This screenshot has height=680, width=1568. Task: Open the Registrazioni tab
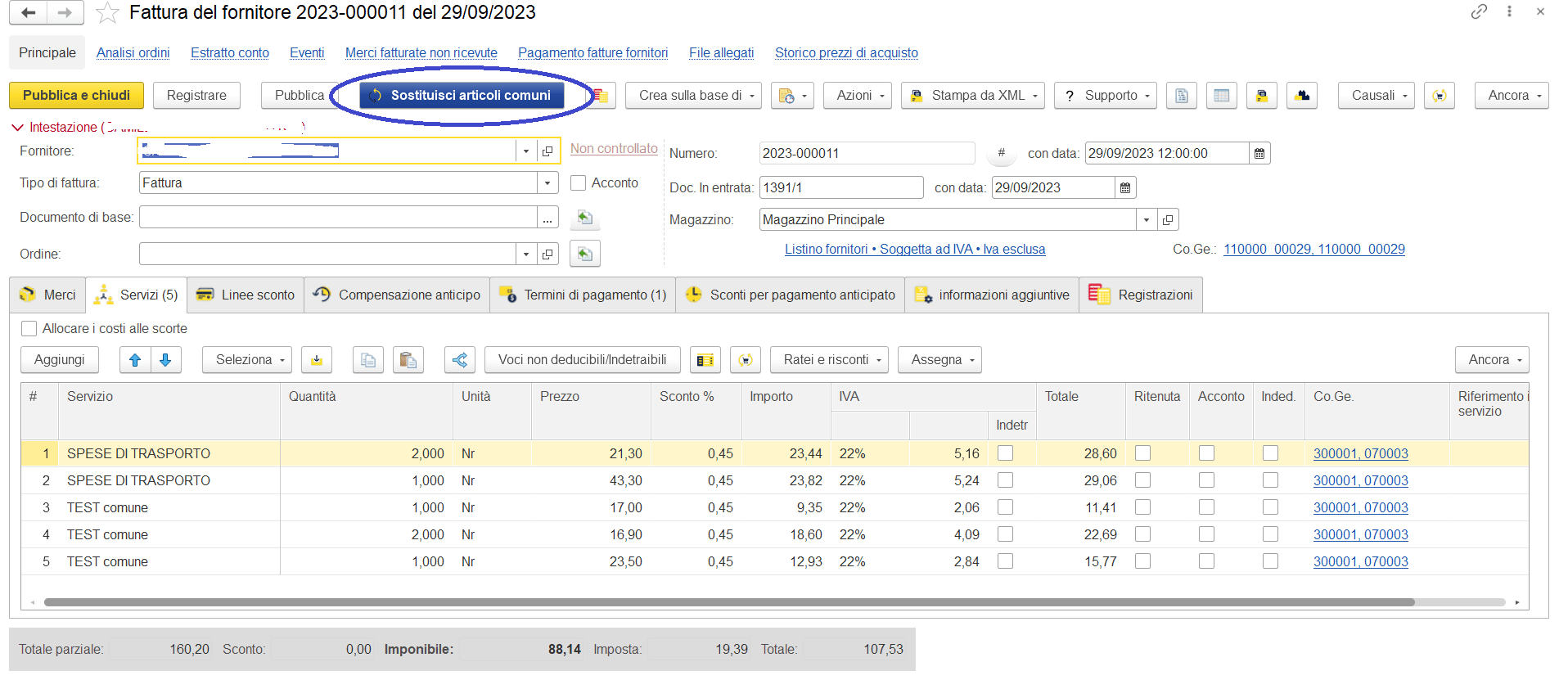1141,295
